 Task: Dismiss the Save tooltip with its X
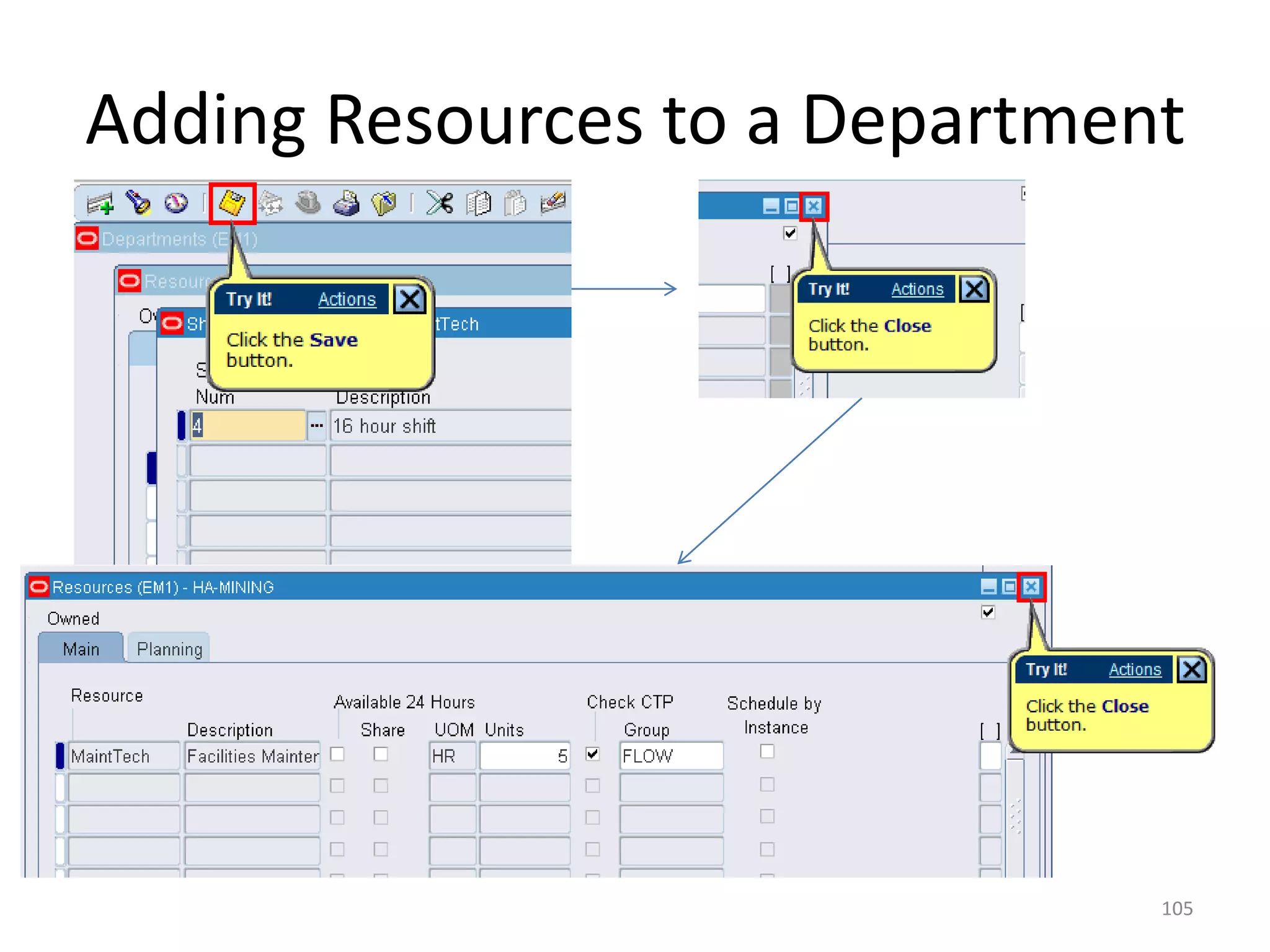click(410, 299)
